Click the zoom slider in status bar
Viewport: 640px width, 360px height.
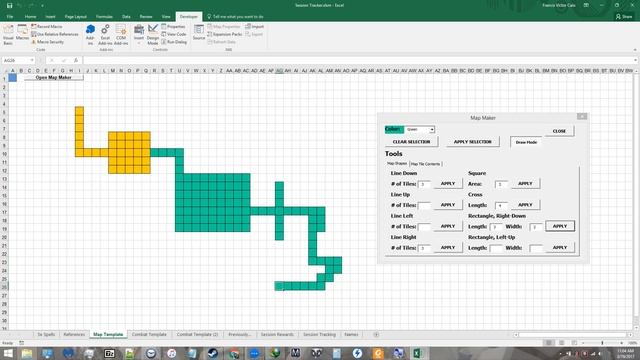pos(602,343)
